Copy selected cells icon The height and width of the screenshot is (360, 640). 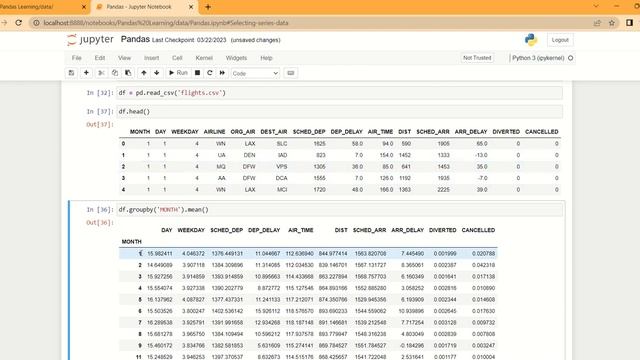(115, 73)
